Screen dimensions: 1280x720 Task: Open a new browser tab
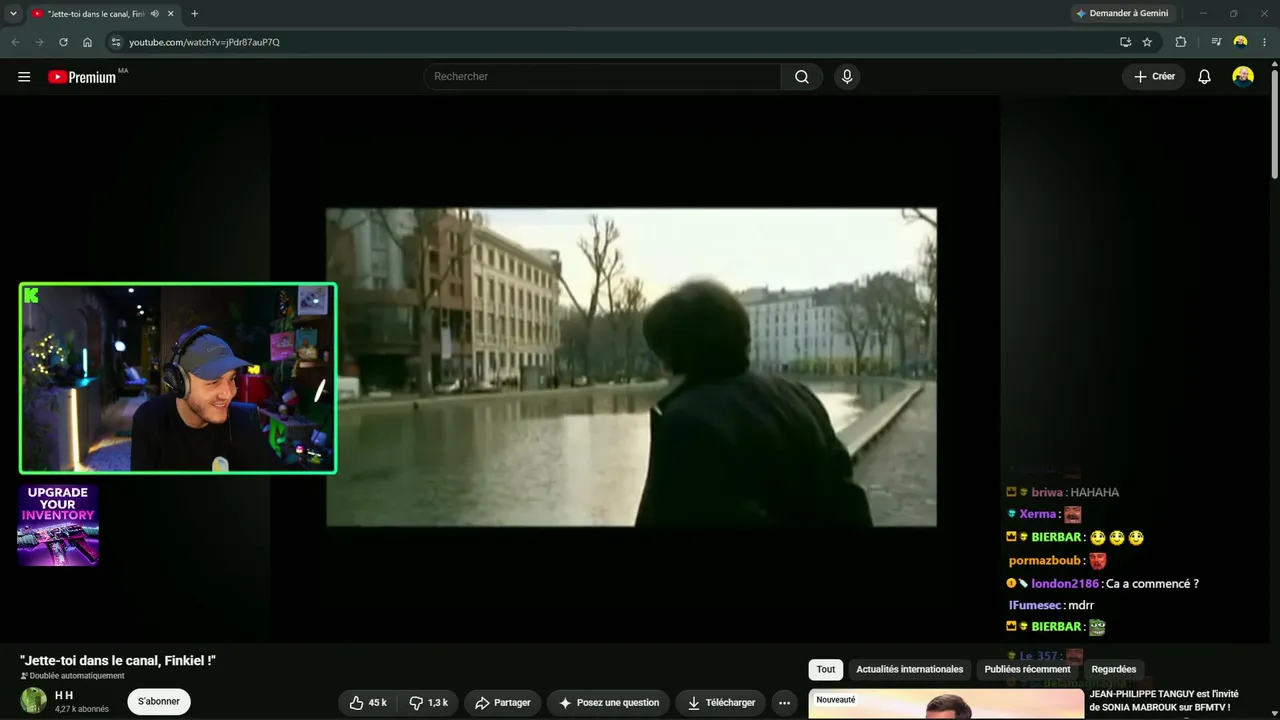click(194, 13)
